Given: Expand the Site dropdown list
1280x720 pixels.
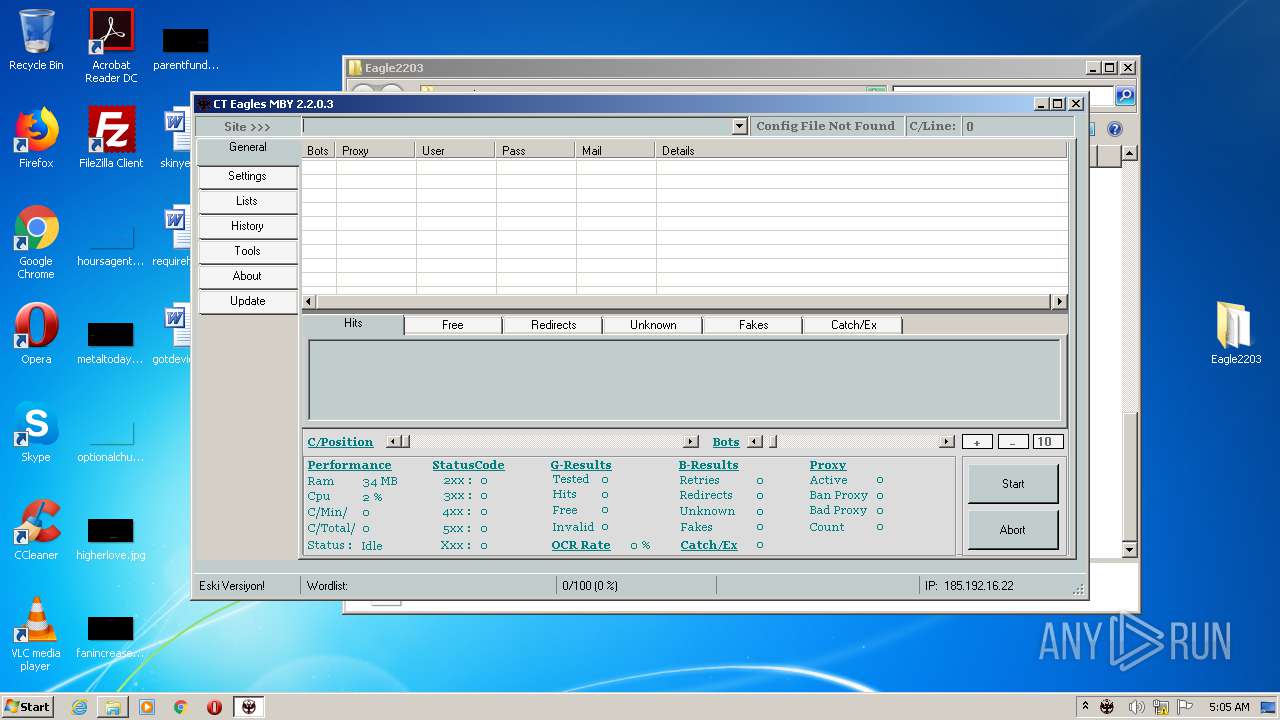Looking at the screenshot, I should [740, 126].
